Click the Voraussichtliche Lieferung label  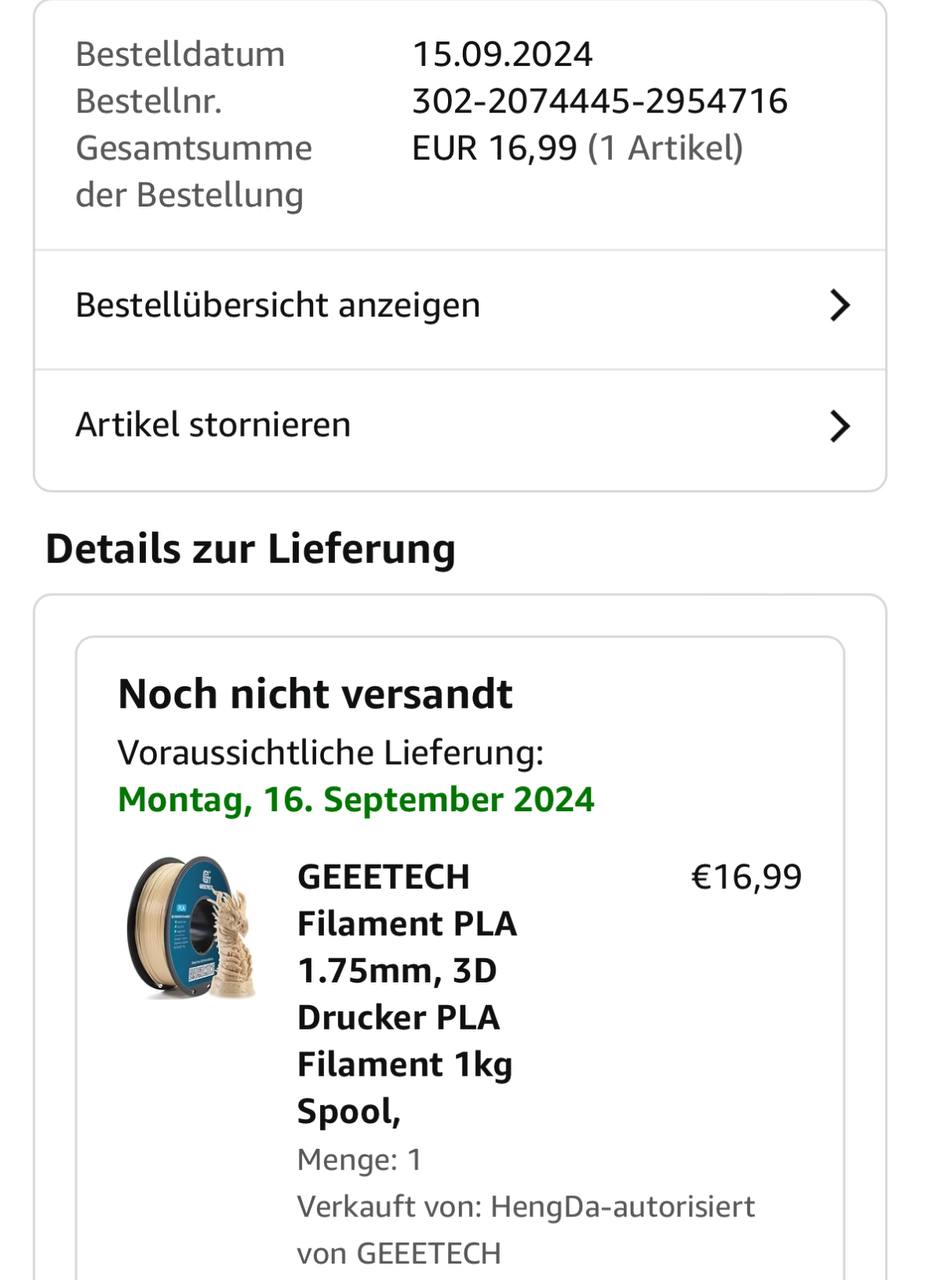(x=331, y=752)
